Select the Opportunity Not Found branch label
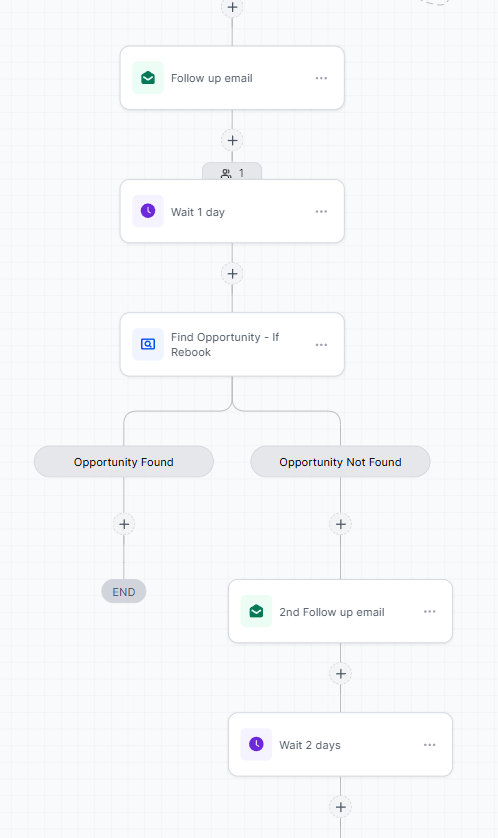 click(340, 462)
